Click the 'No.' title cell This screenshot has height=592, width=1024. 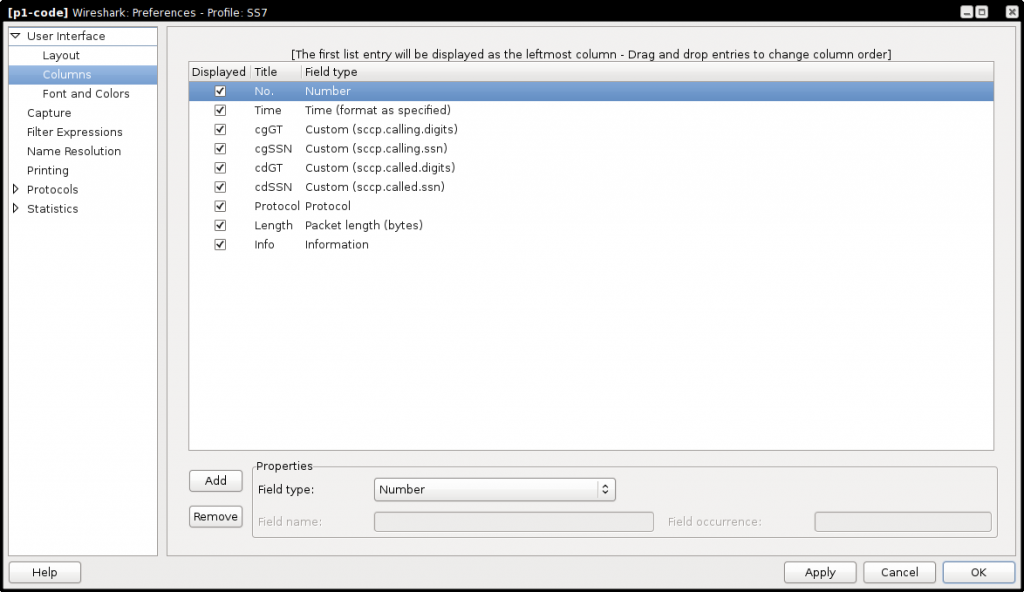coord(264,91)
